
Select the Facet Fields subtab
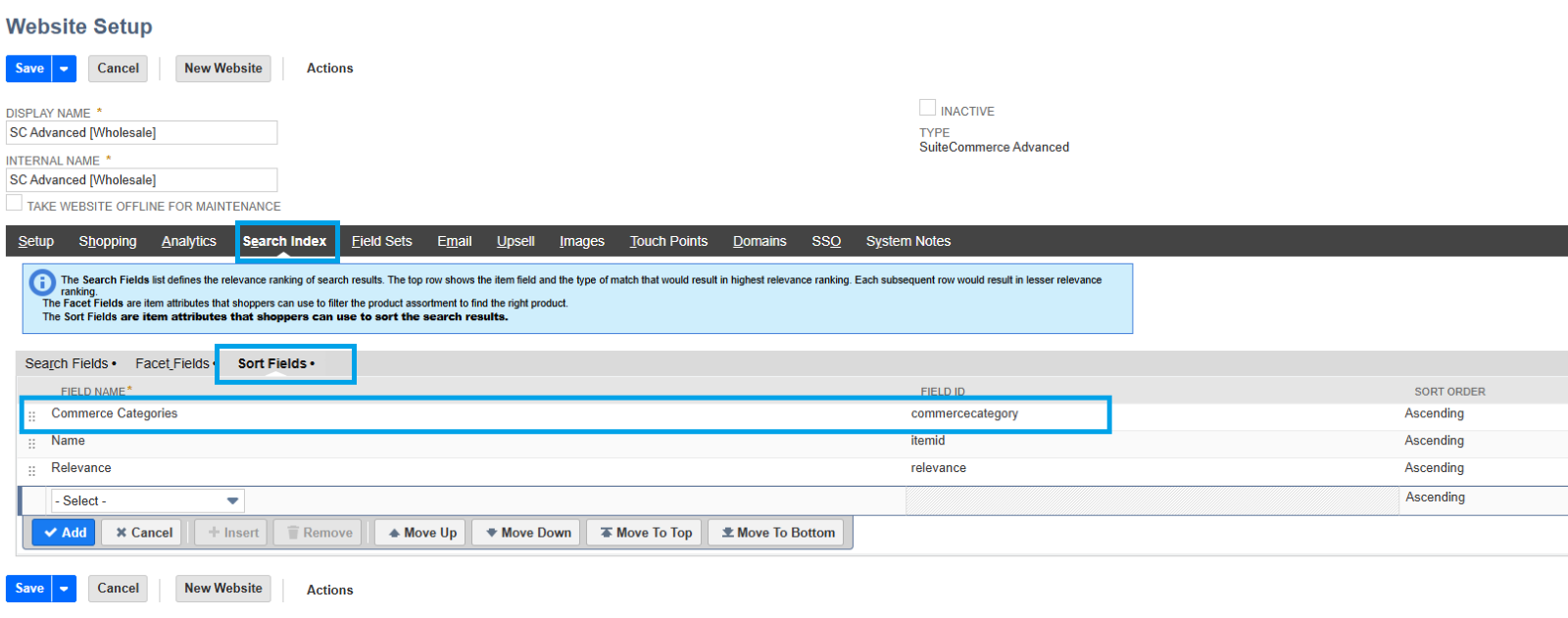174,363
